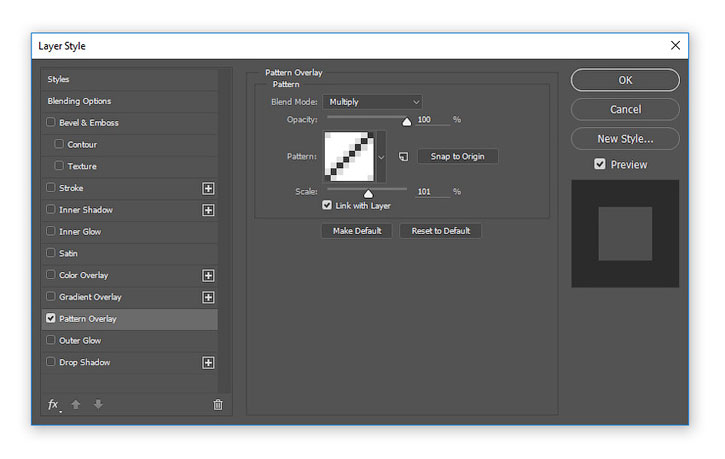Add another Stroke effect with plus icon
The height and width of the screenshot is (459, 725).
208,188
